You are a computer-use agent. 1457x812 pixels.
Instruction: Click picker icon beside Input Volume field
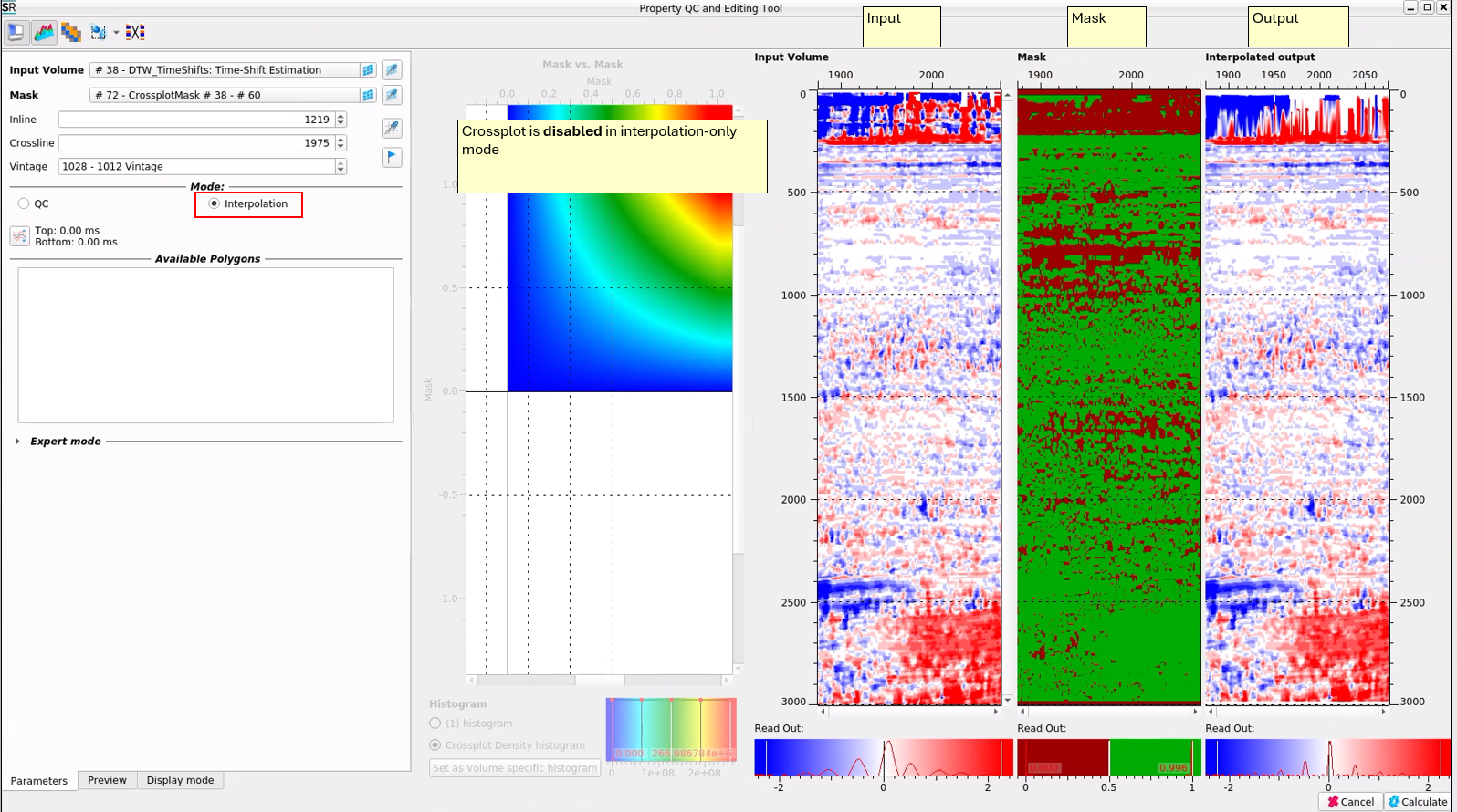coord(392,70)
